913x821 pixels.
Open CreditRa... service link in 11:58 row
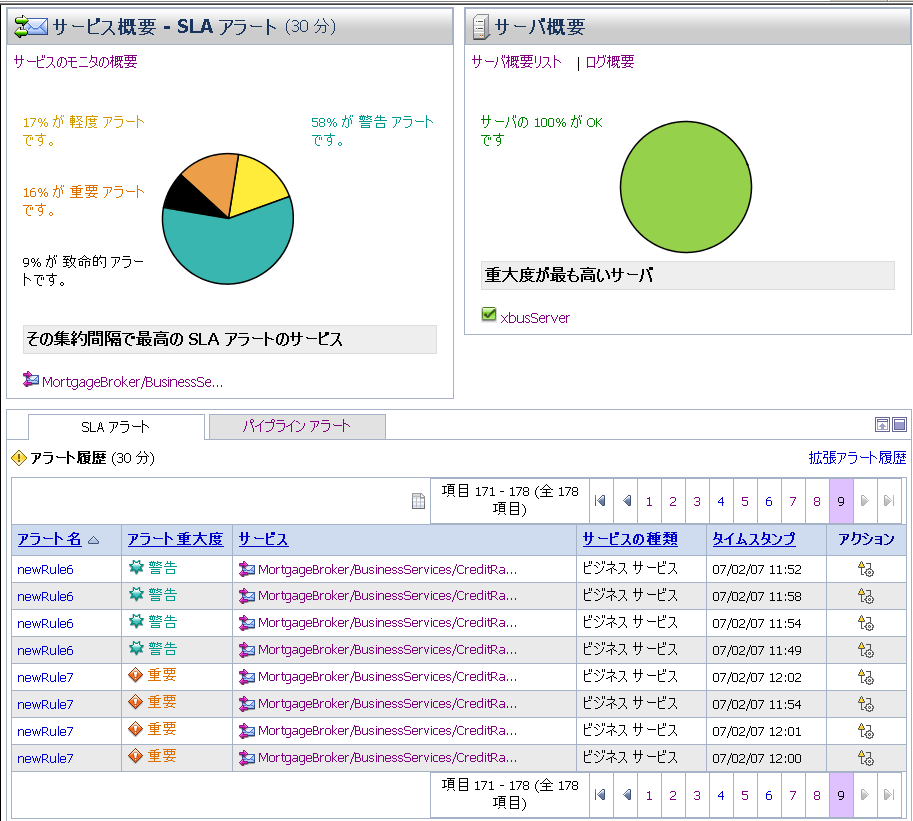pyautogui.click(x=387, y=596)
